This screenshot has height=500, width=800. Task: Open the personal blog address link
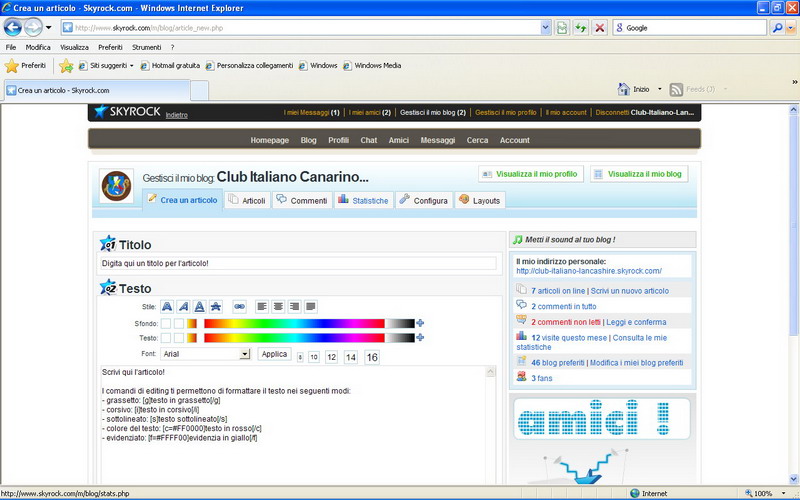point(589,271)
